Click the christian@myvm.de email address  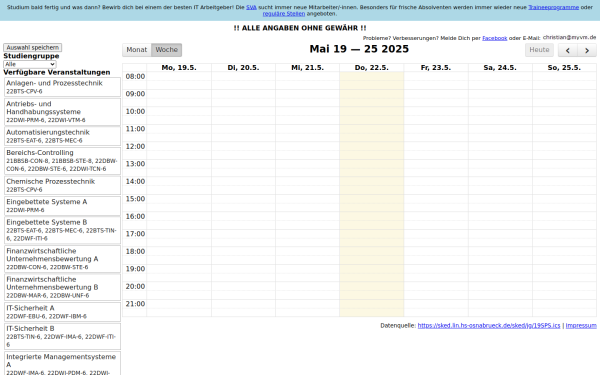(569, 38)
